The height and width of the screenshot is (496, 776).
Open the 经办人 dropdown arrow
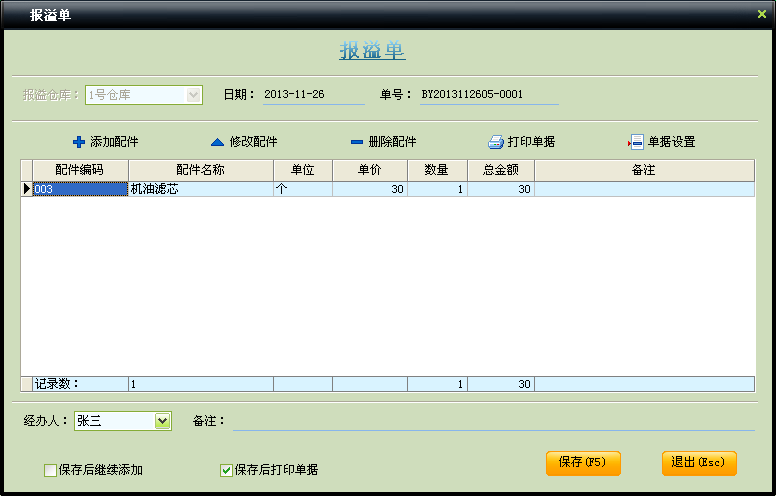tap(162, 421)
